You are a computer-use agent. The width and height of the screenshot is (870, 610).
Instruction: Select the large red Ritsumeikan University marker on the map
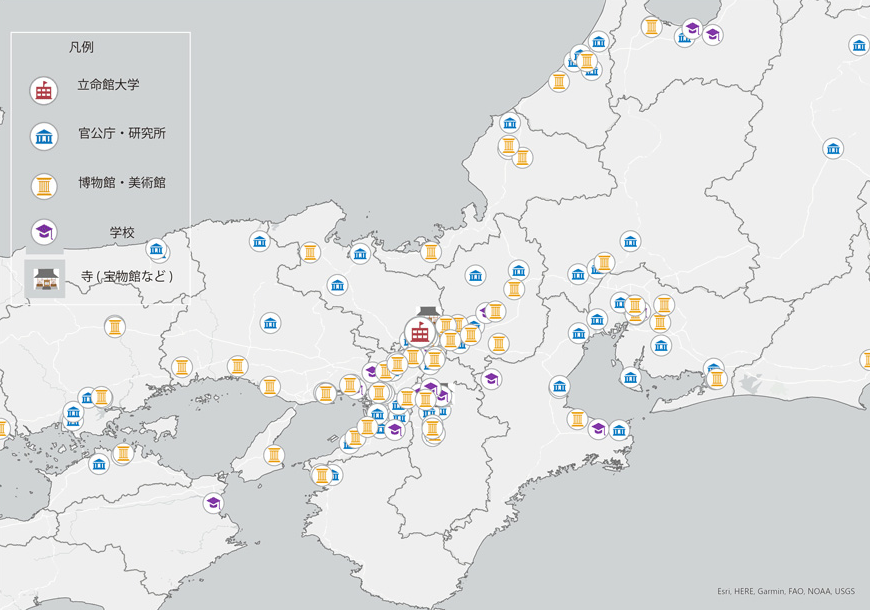[419, 333]
